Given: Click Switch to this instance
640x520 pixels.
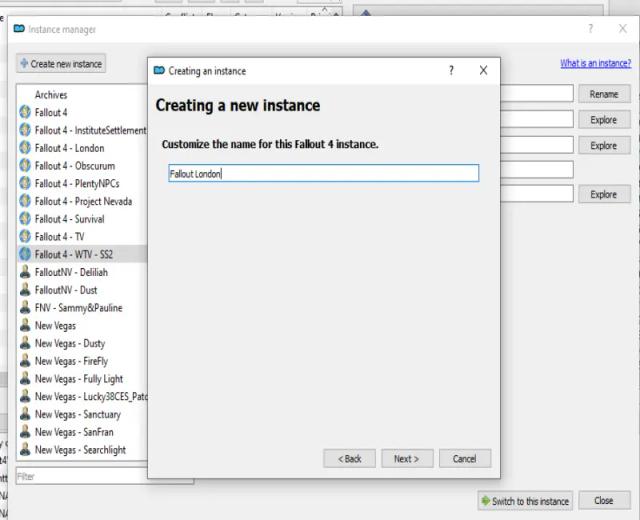Looking at the screenshot, I should tap(525, 501).
